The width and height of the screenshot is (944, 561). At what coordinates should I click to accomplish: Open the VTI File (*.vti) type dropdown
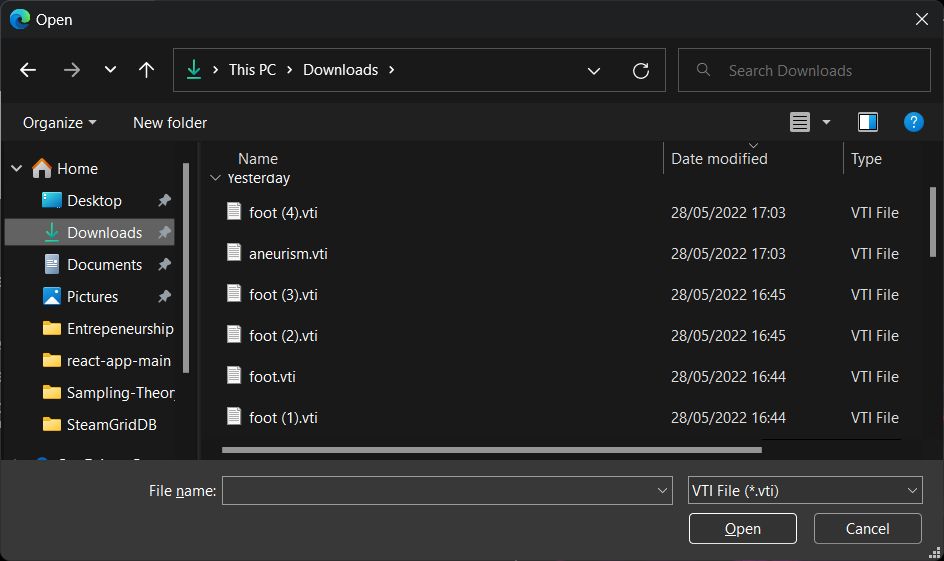[805, 491]
